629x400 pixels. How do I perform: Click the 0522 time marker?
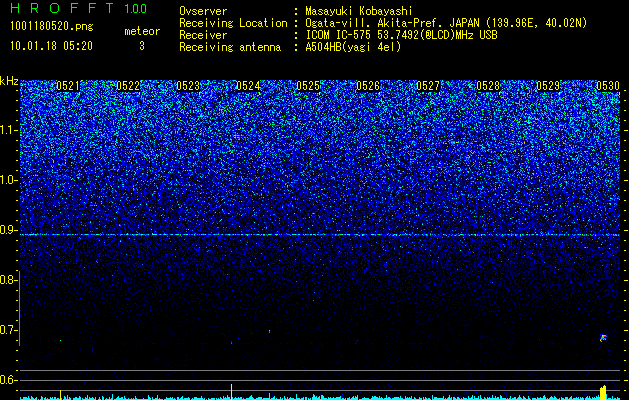pos(128,86)
